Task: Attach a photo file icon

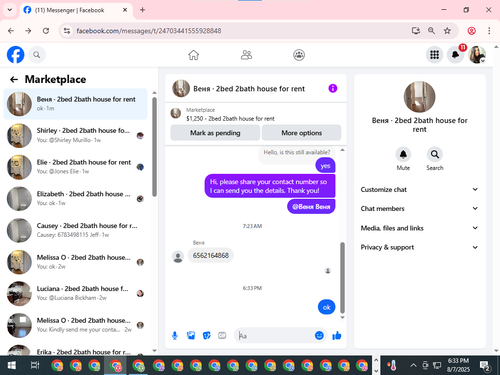Action: click(191, 335)
